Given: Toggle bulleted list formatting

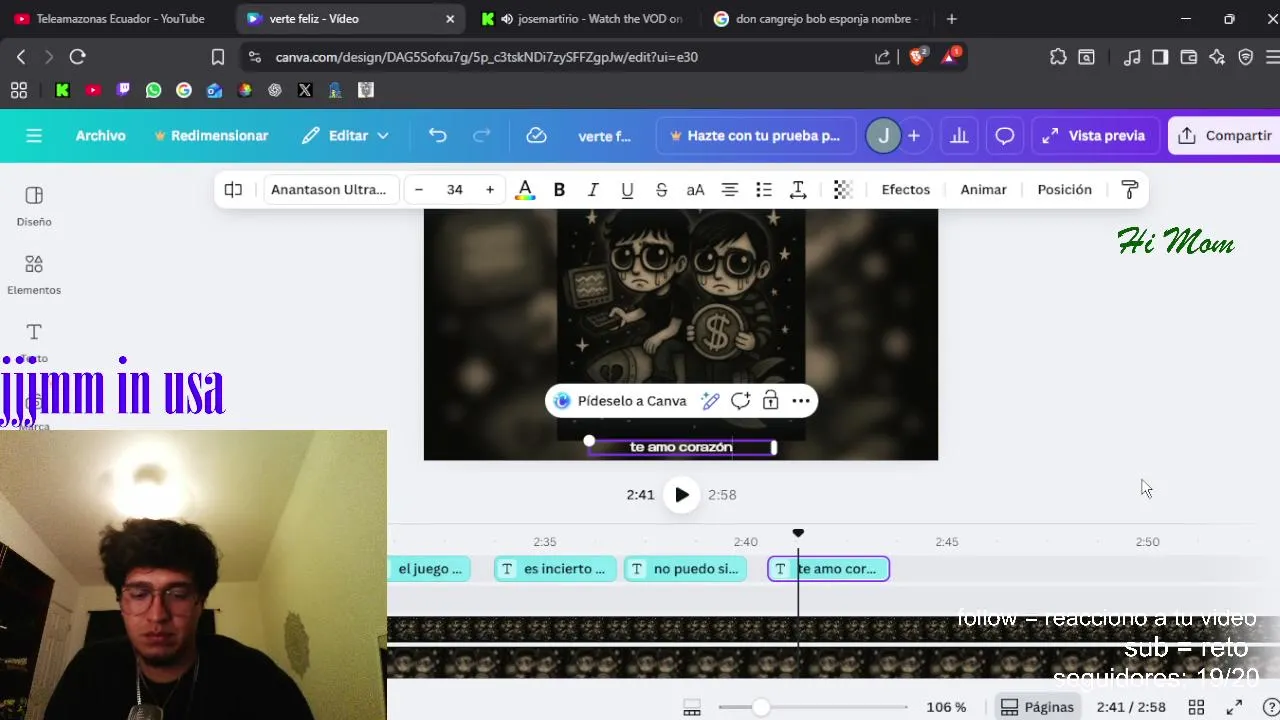Looking at the screenshot, I should [764, 189].
